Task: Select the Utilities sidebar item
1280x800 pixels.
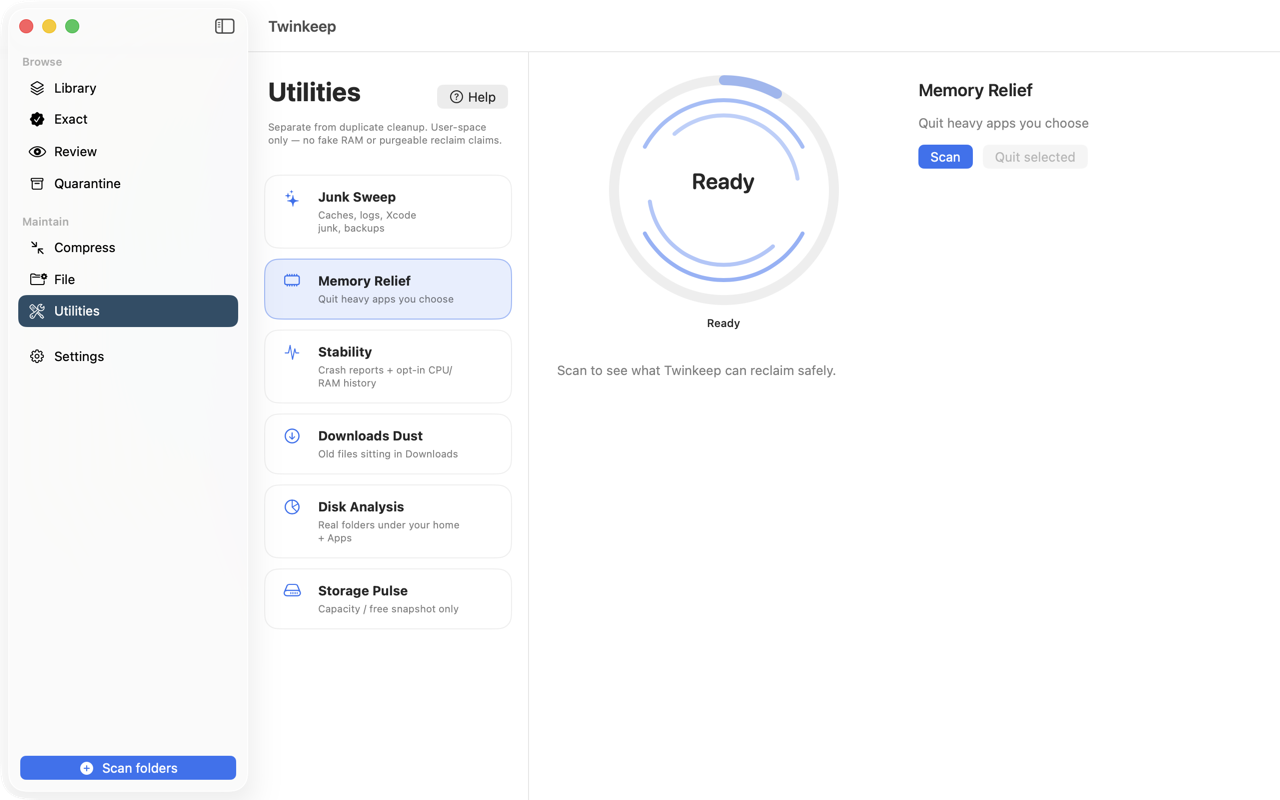Action: tap(128, 311)
